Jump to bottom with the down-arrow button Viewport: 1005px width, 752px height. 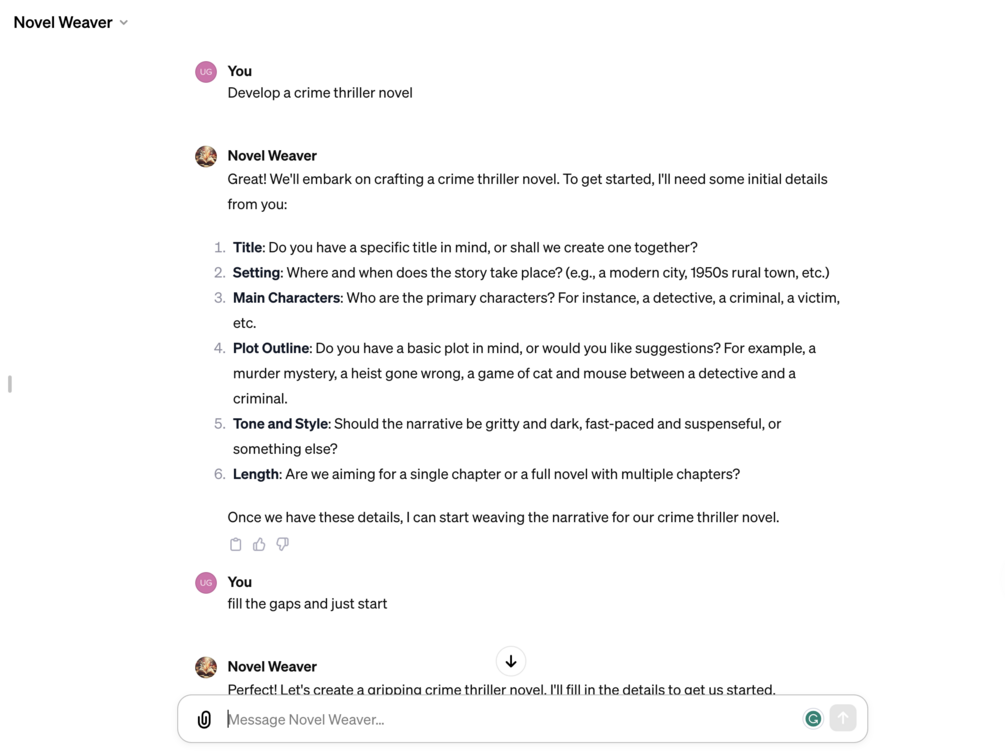[x=511, y=662]
